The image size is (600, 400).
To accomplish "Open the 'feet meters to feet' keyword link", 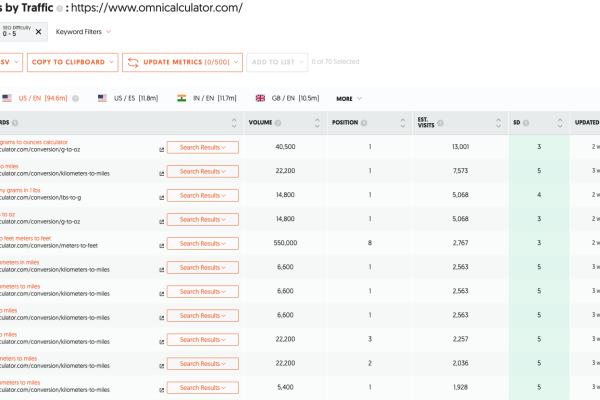I will pyautogui.click(x=25, y=238).
